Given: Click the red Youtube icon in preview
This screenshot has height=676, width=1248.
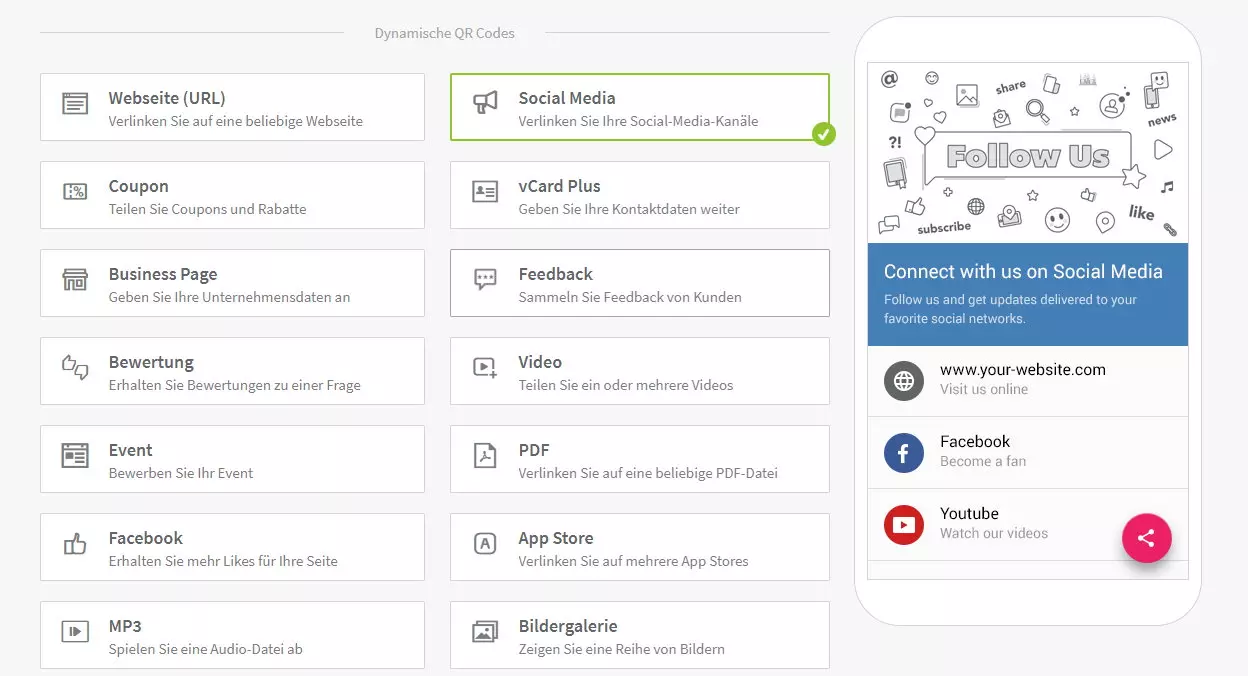Looking at the screenshot, I should pos(904,525).
